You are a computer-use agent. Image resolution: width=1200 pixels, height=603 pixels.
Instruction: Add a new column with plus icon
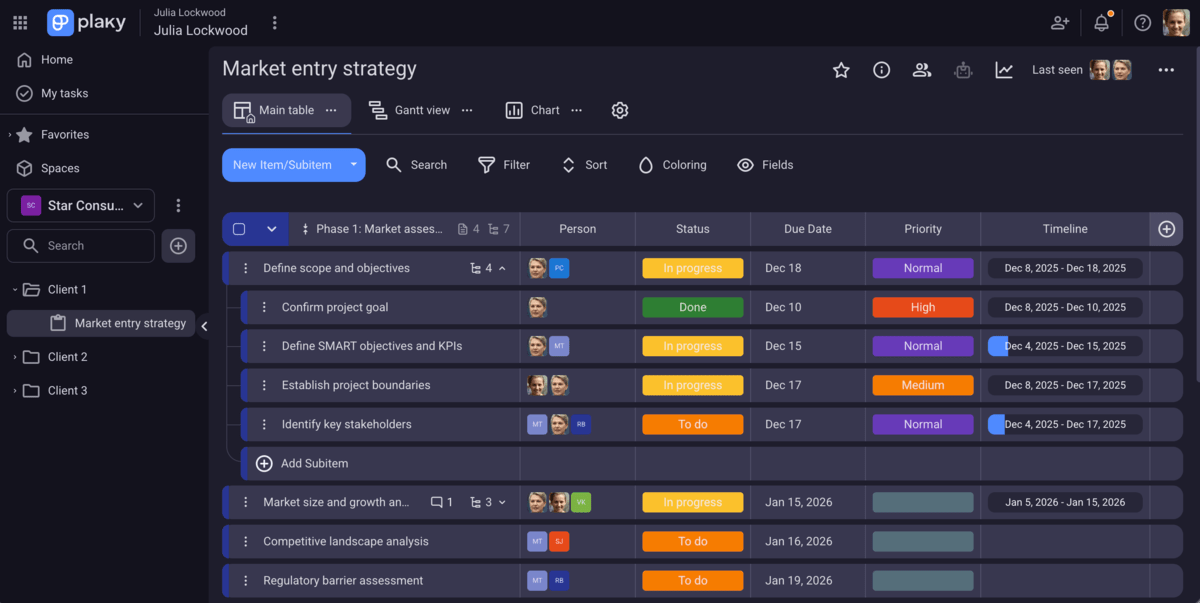[1166, 229]
